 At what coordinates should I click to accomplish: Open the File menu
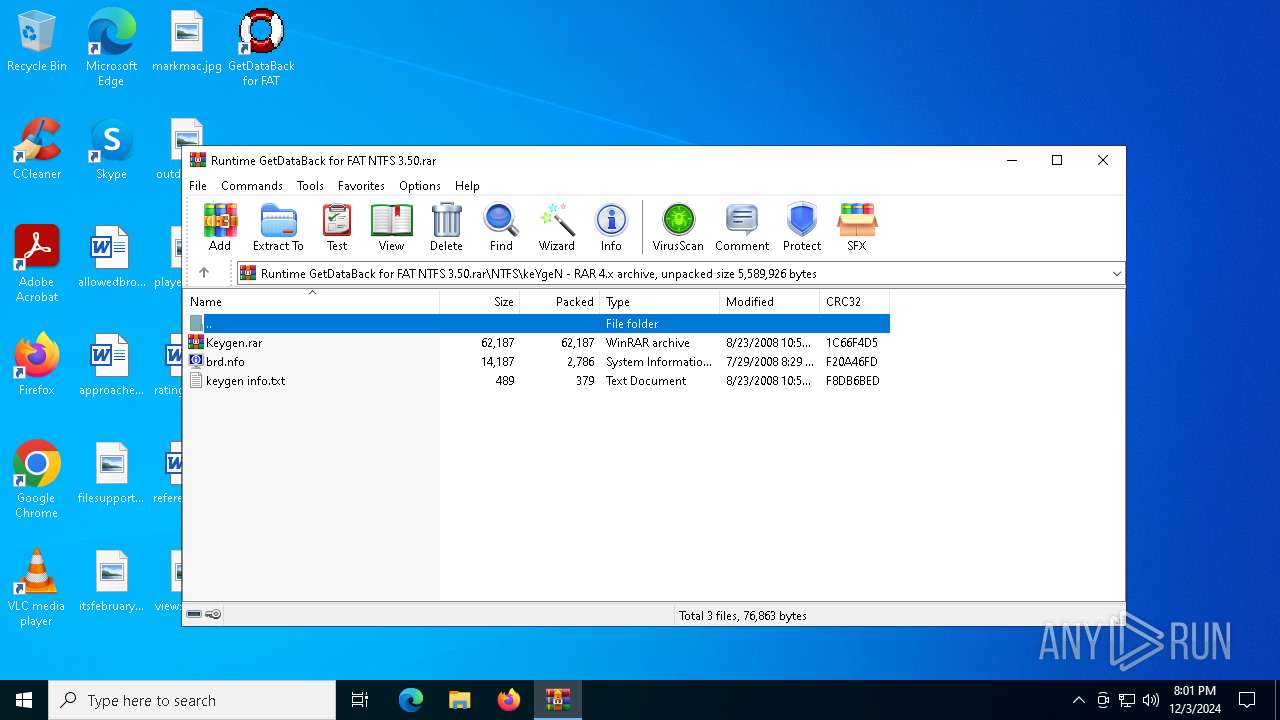tap(198, 186)
